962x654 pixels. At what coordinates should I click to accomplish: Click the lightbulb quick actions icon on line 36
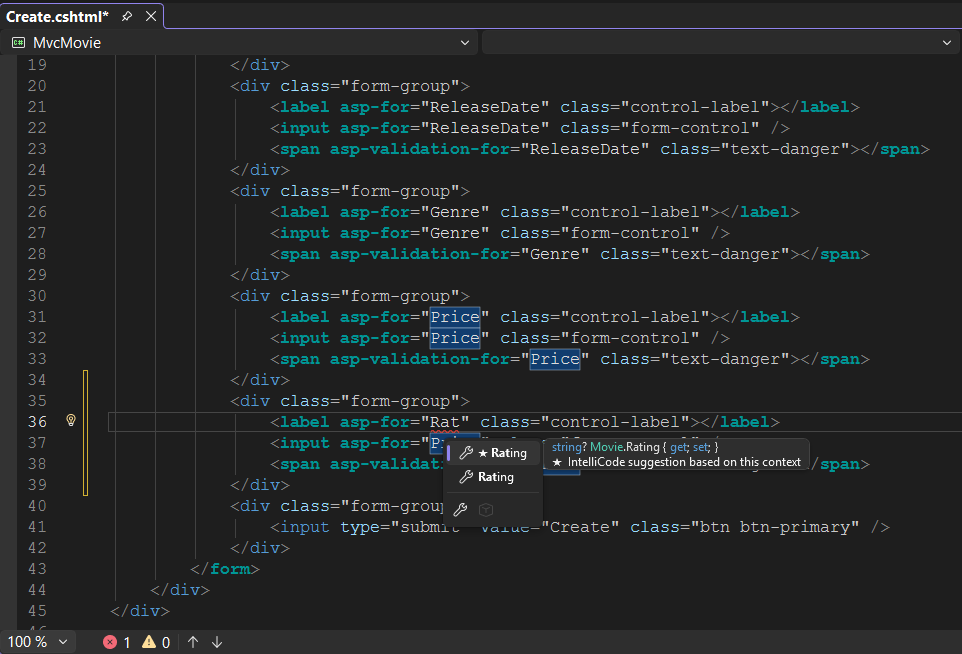pos(71,420)
